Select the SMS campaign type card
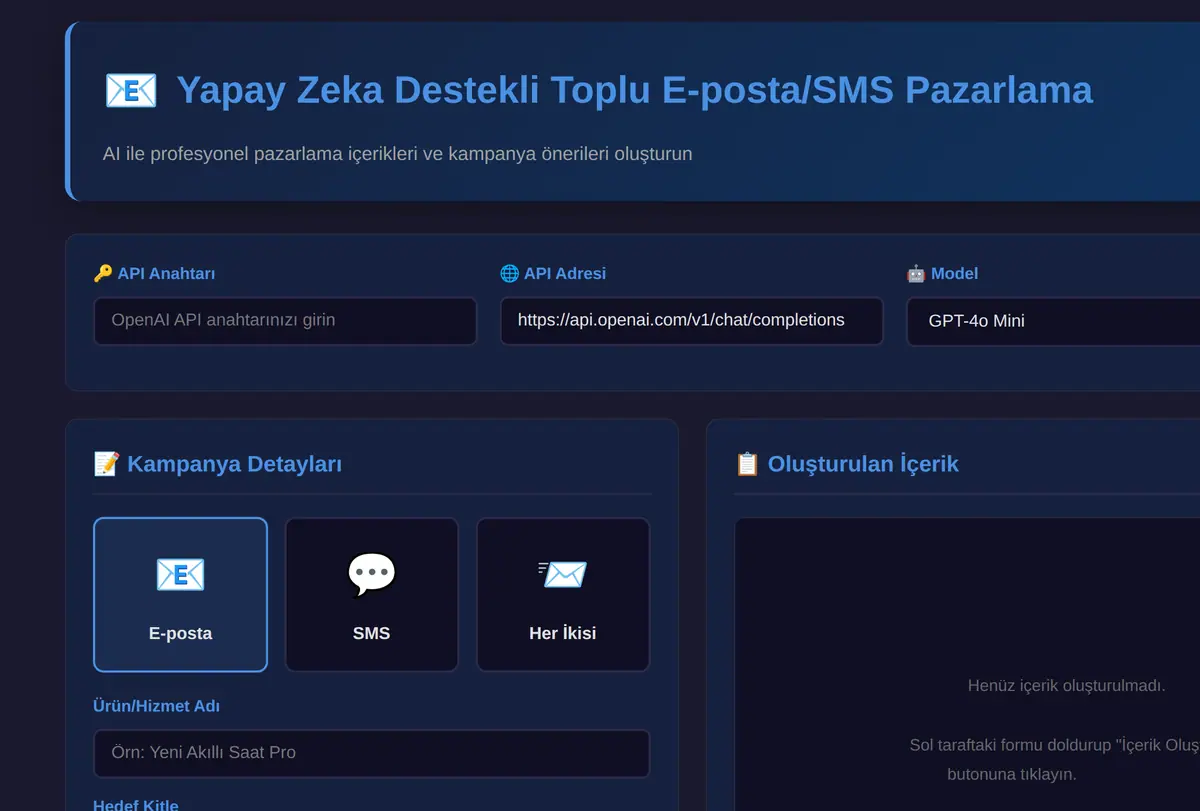Image resolution: width=1200 pixels, height=811 pixels. click(x=372, y=595)
